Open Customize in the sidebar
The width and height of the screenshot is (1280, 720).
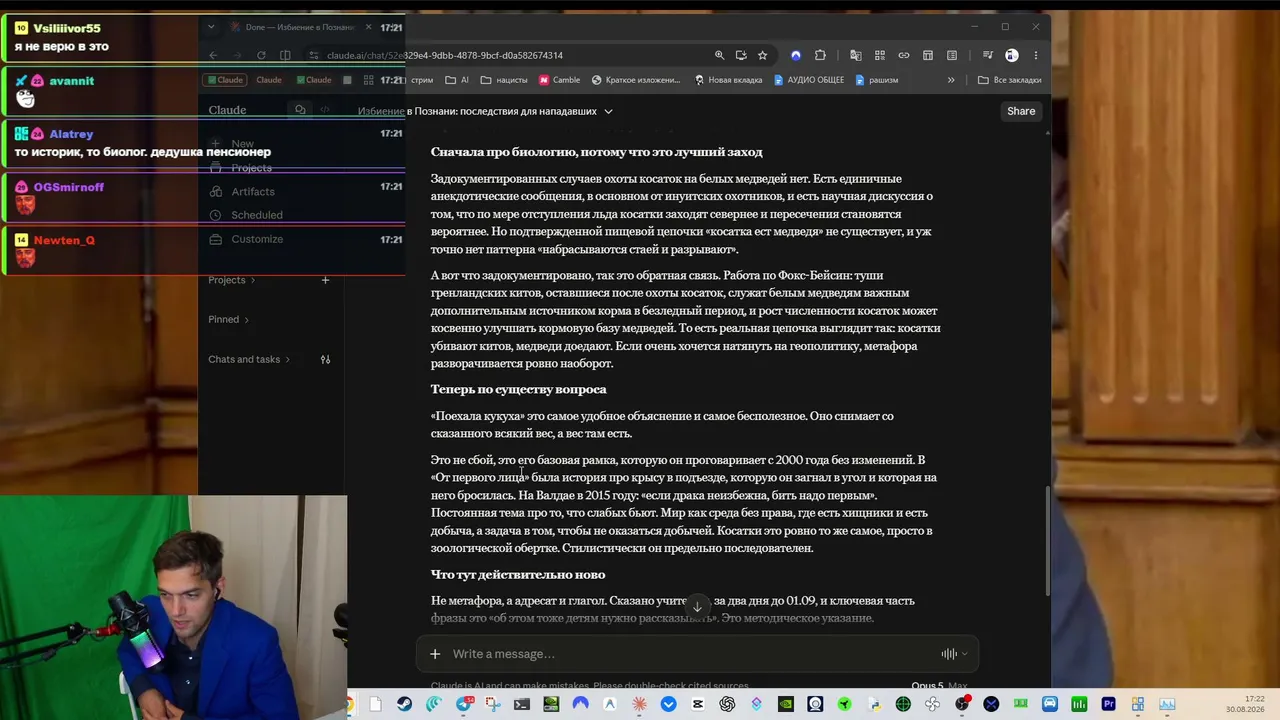click(246, 239)
